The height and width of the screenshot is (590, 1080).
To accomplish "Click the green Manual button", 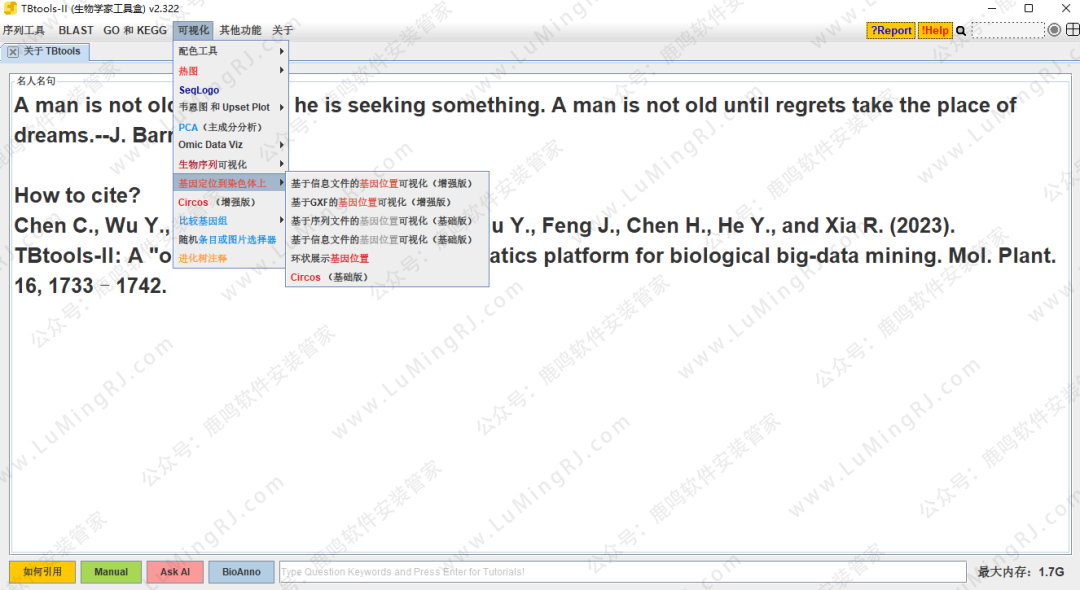I will point(111,572).
